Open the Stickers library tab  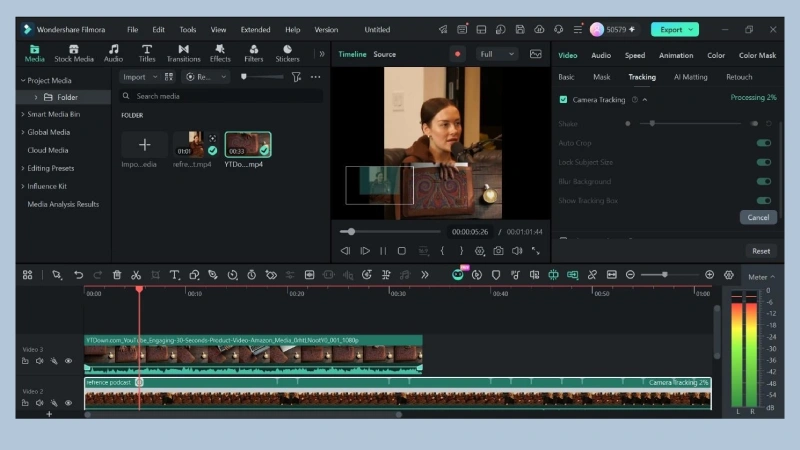pos(287,54)
